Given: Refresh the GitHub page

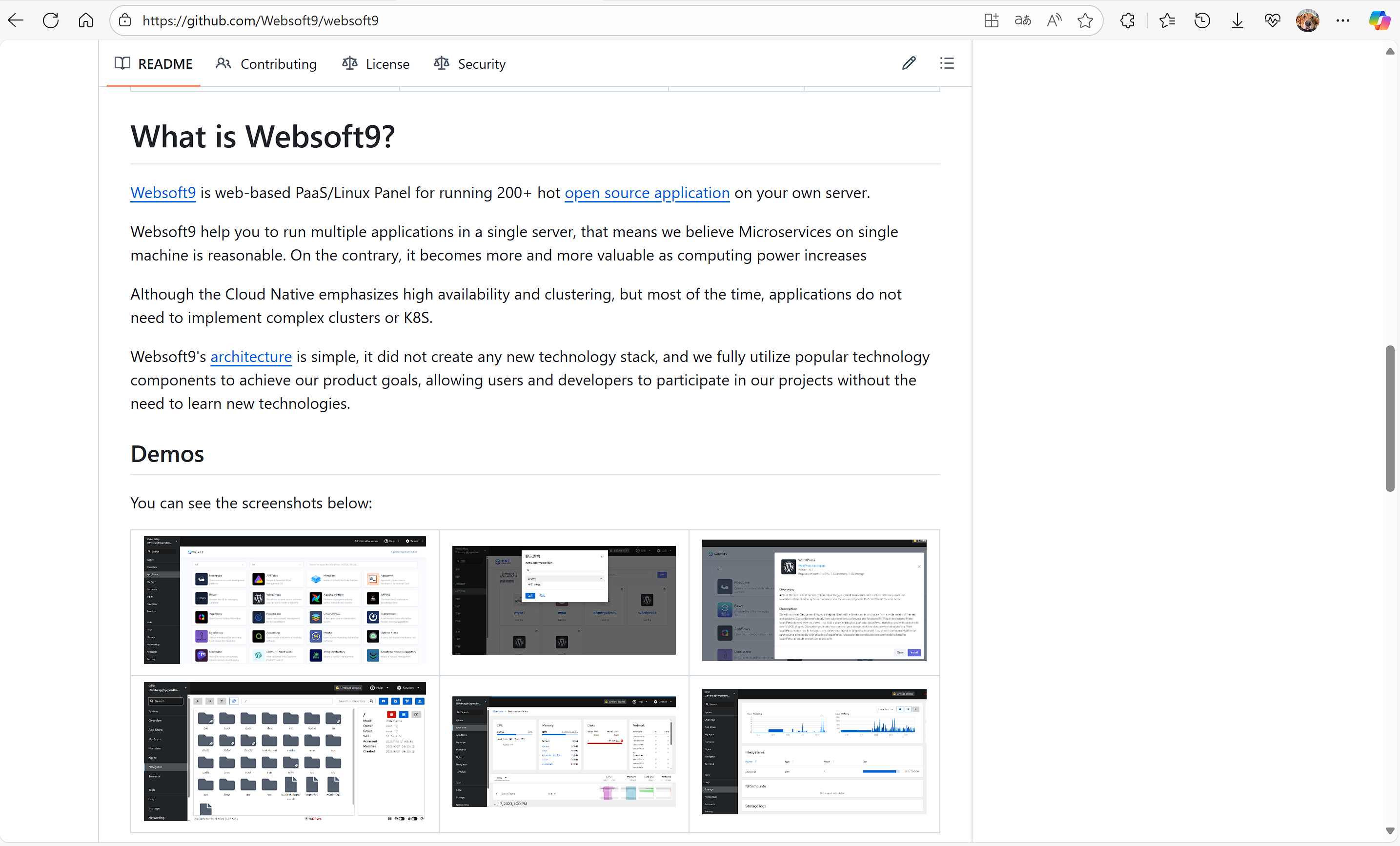Looking at the screenshot, I should coord(51,20).
